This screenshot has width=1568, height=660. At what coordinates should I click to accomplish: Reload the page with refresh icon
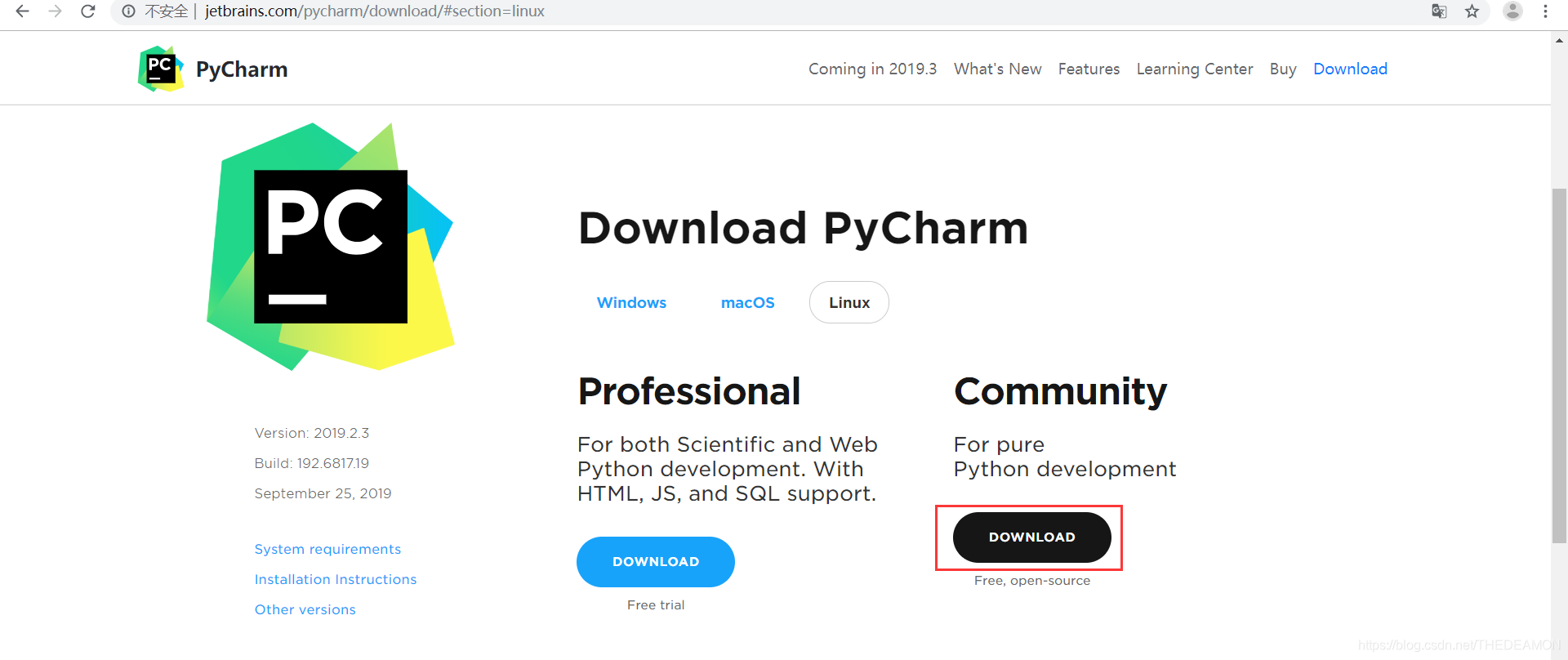point(88,11)
